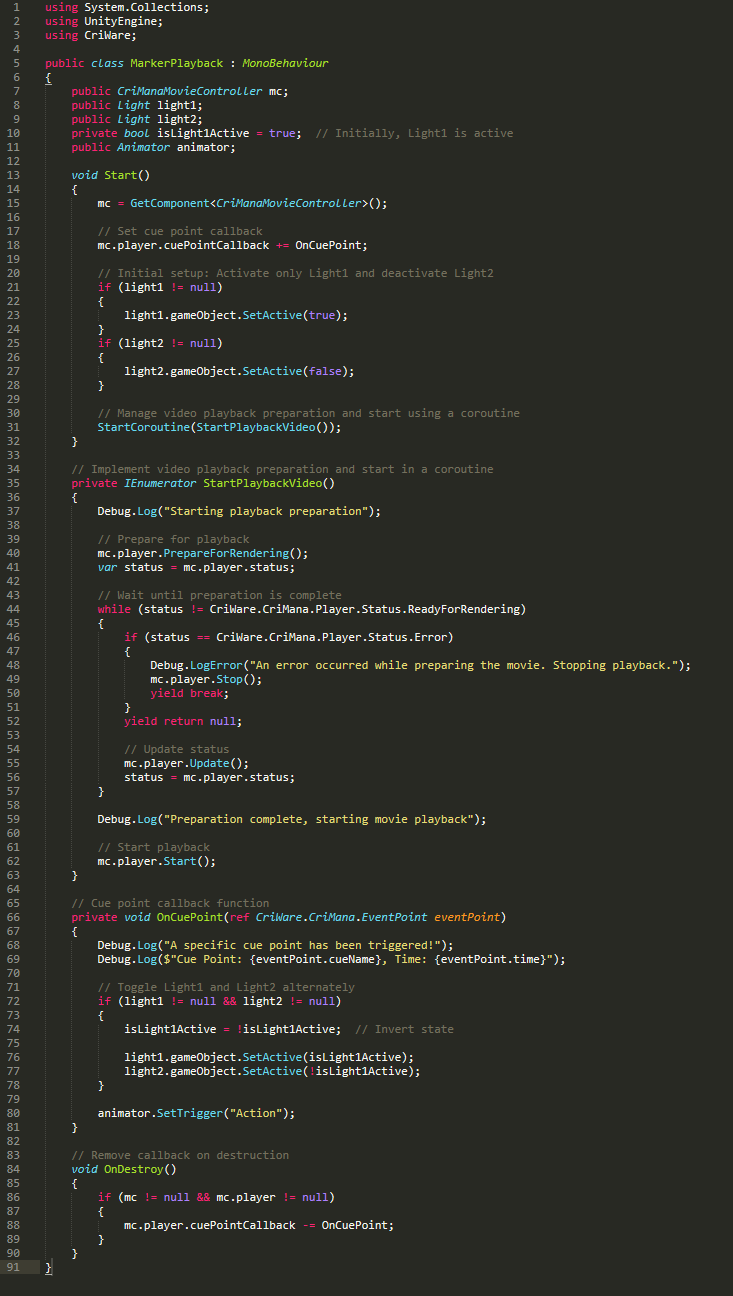Click the Debug.Log 'A specific cue point has been triggered!' line
Viewport: 733px width, 1296px height.
tap(275, 945)
